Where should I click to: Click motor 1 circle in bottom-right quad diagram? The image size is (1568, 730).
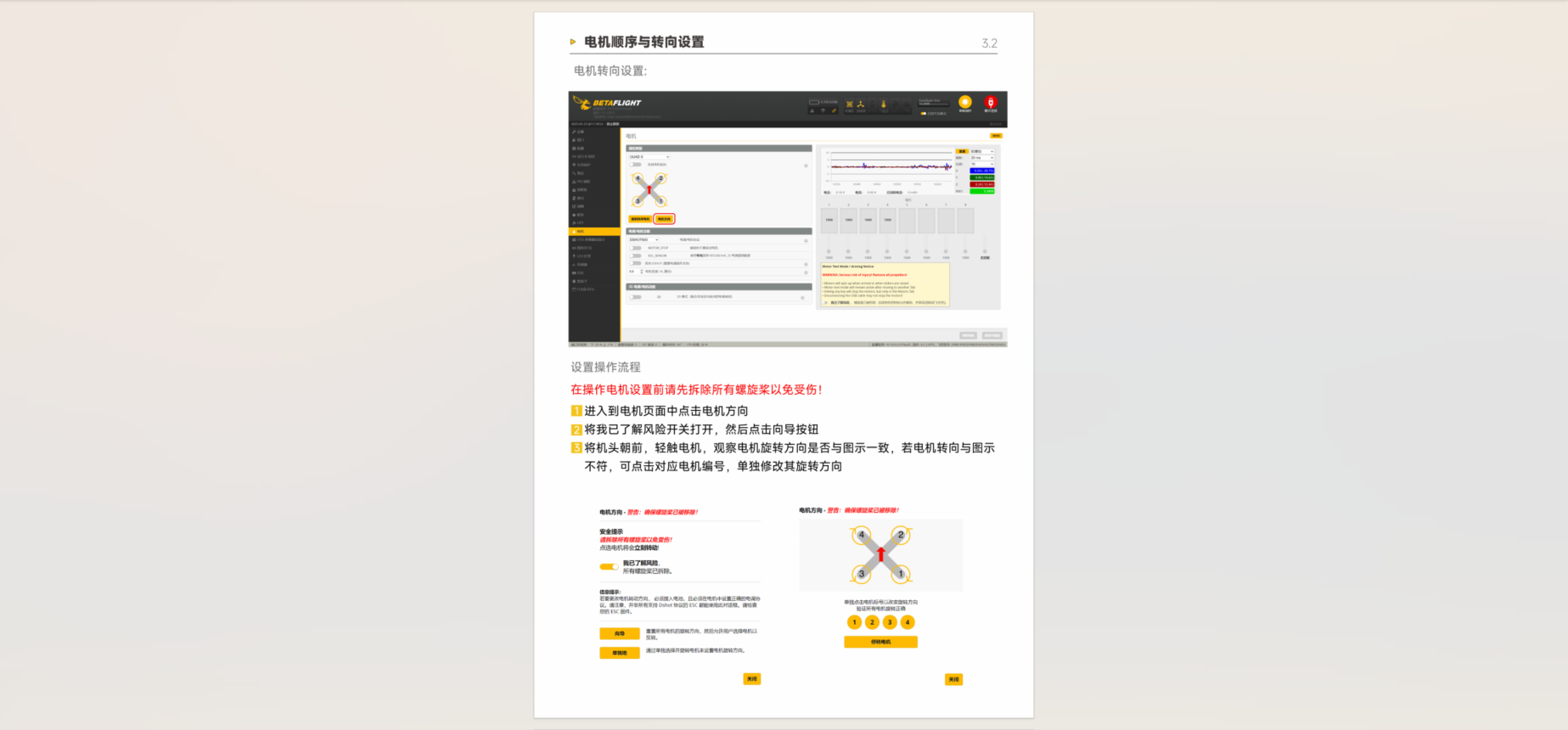[901, 574]
